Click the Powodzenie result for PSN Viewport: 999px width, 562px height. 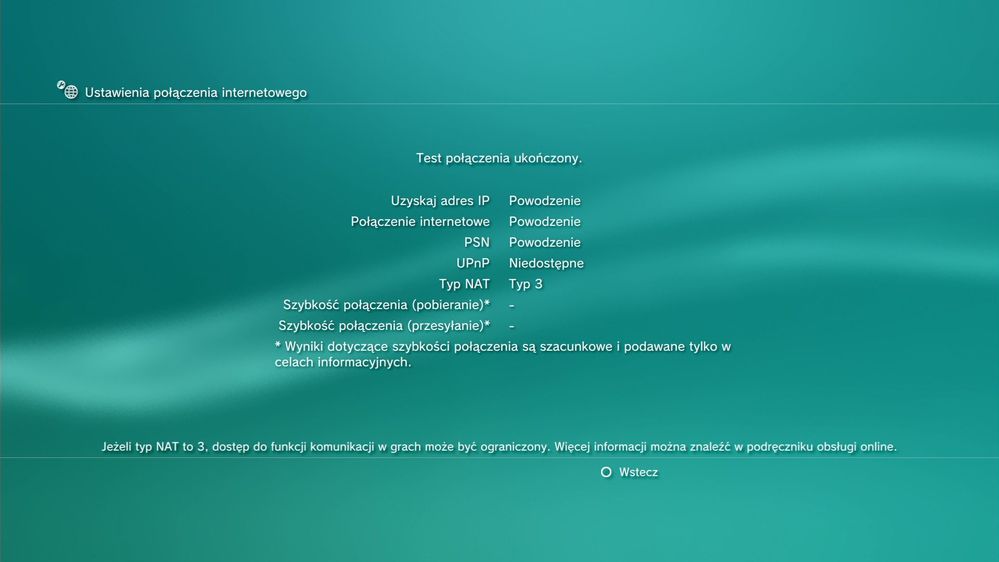point(545,242)
